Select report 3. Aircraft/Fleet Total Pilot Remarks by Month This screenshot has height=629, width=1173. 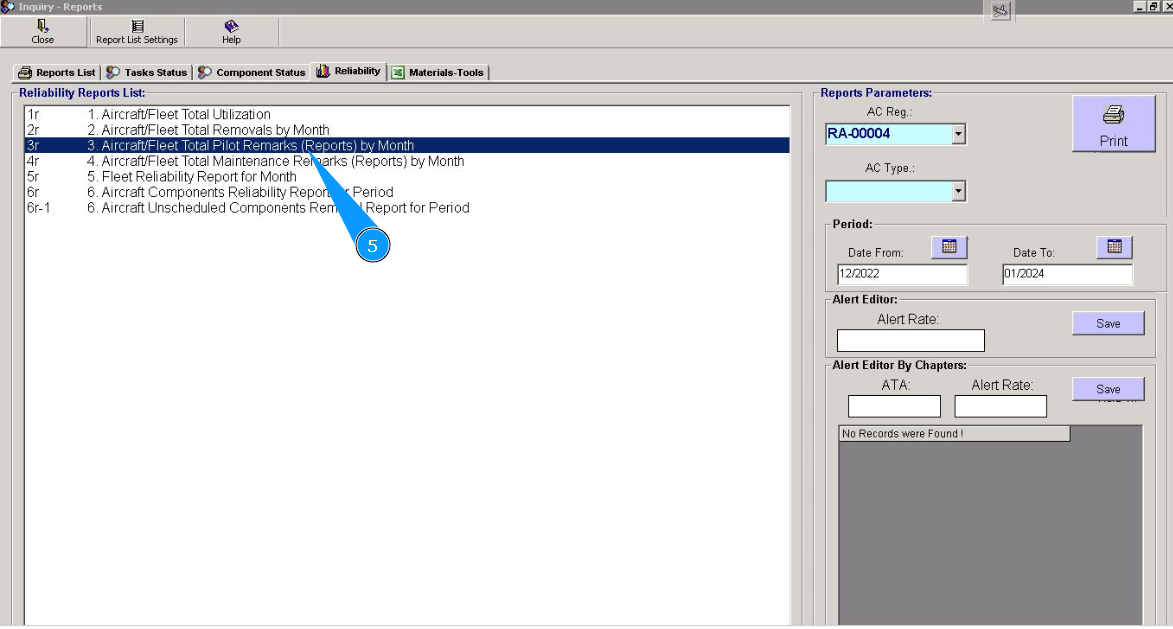408,145
